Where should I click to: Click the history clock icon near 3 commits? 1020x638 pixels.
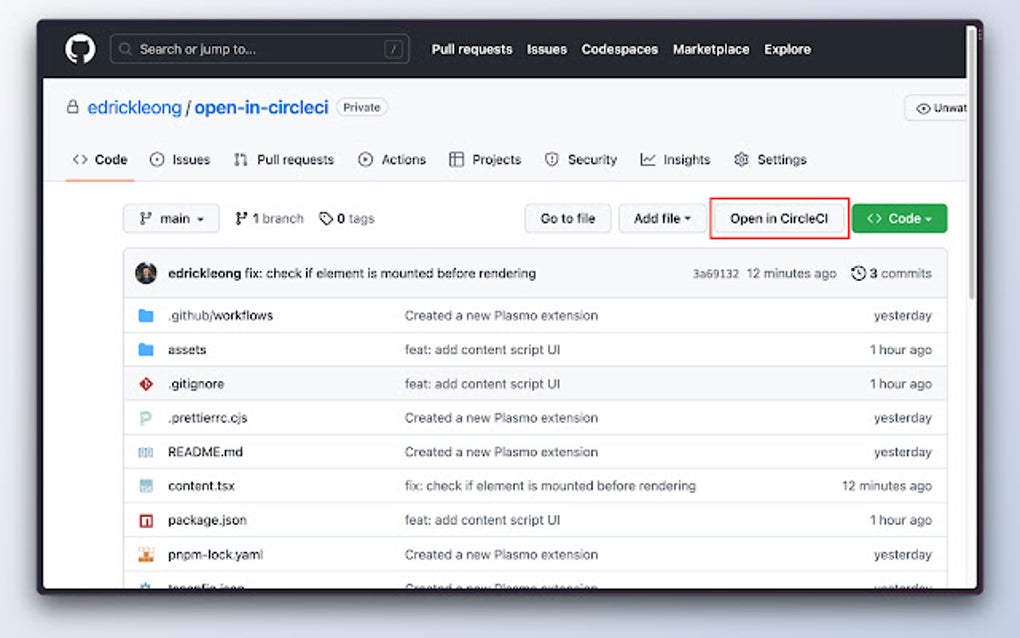[x=857, y=272]
